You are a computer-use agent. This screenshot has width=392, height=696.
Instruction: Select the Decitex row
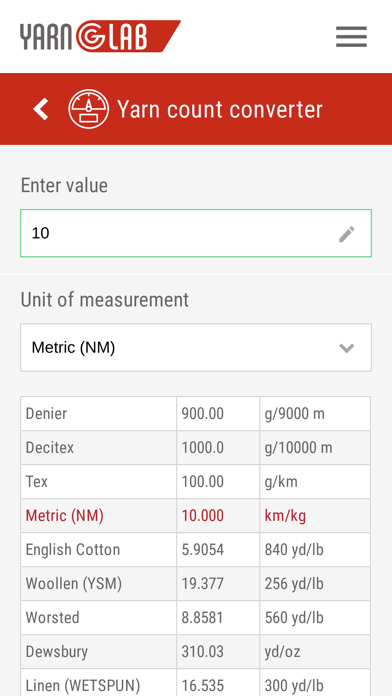195,447
